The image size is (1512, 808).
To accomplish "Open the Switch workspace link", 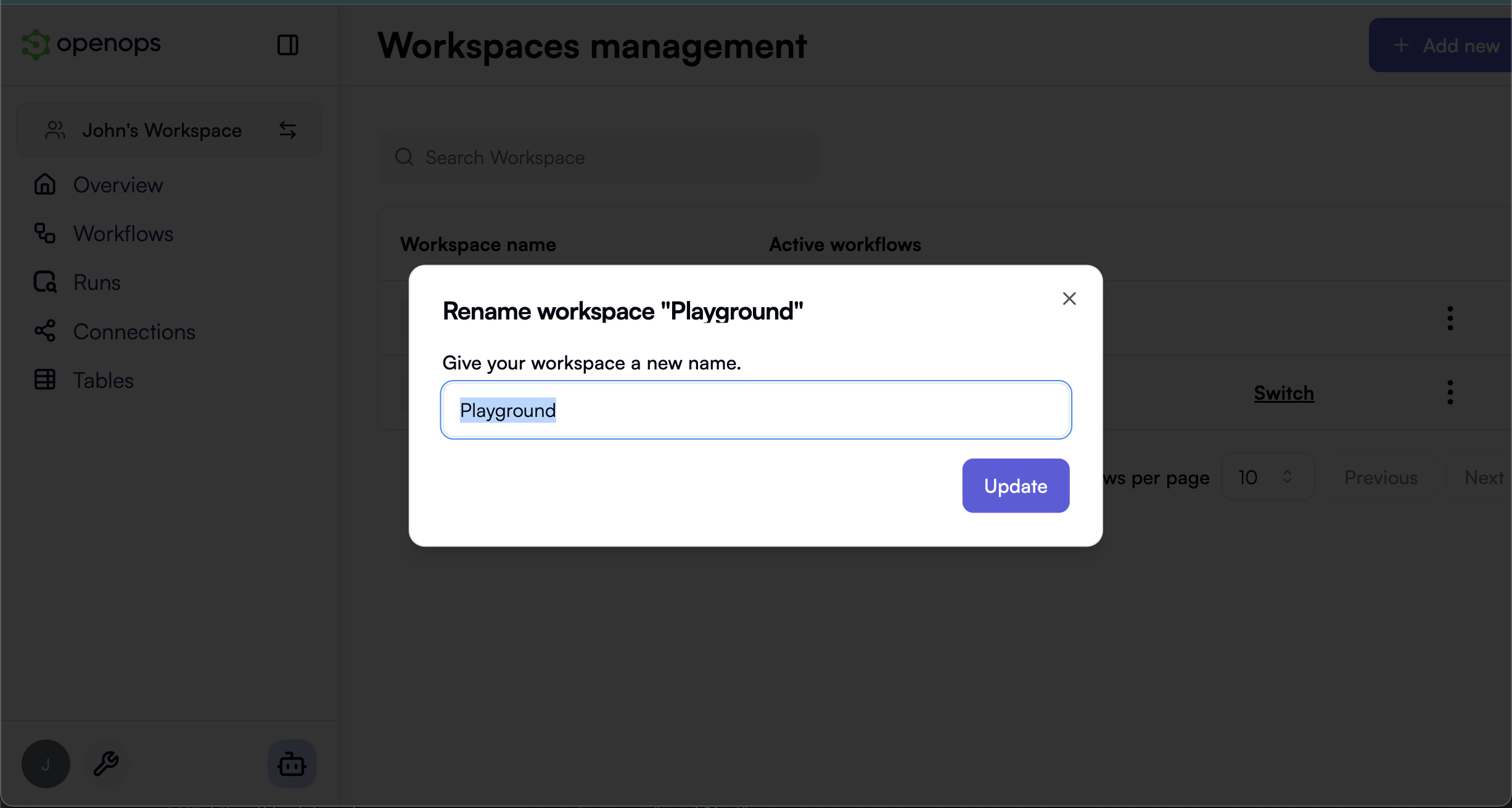I will (1283, 393).
